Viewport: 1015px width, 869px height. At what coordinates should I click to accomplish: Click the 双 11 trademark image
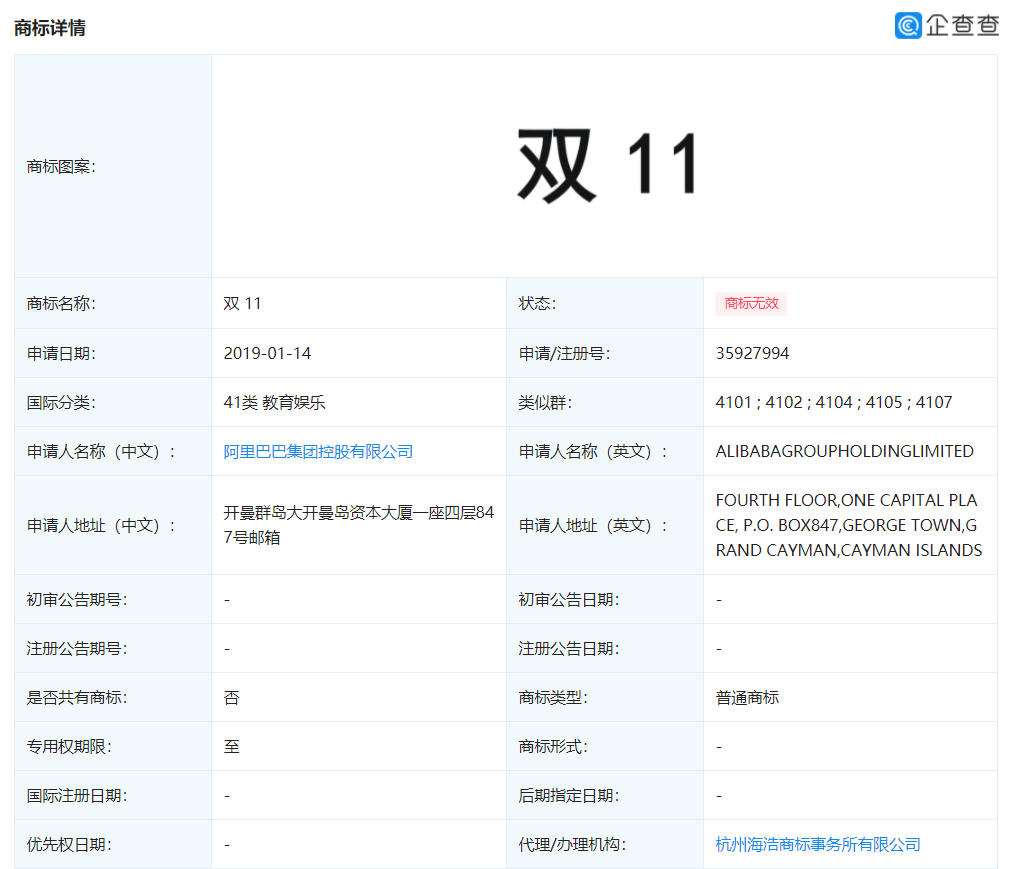click(x=606, y=165)
